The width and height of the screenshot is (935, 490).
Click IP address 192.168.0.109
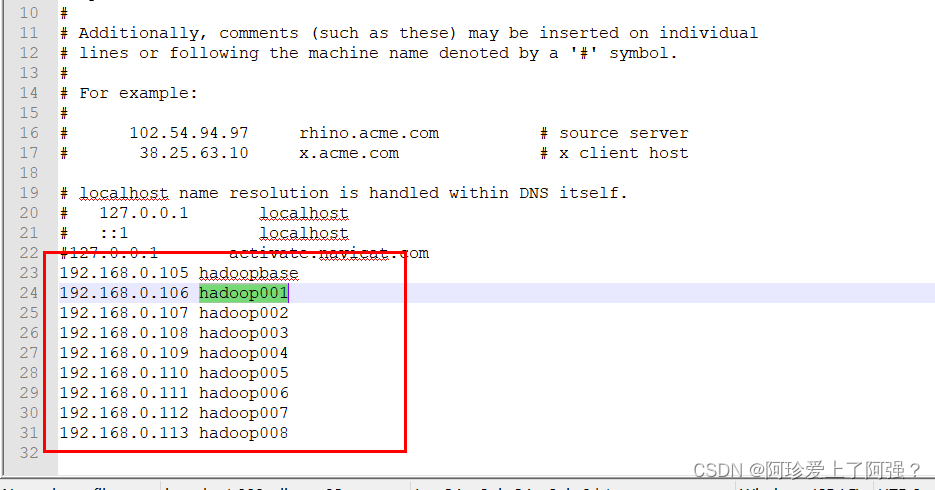coord(124,353)
